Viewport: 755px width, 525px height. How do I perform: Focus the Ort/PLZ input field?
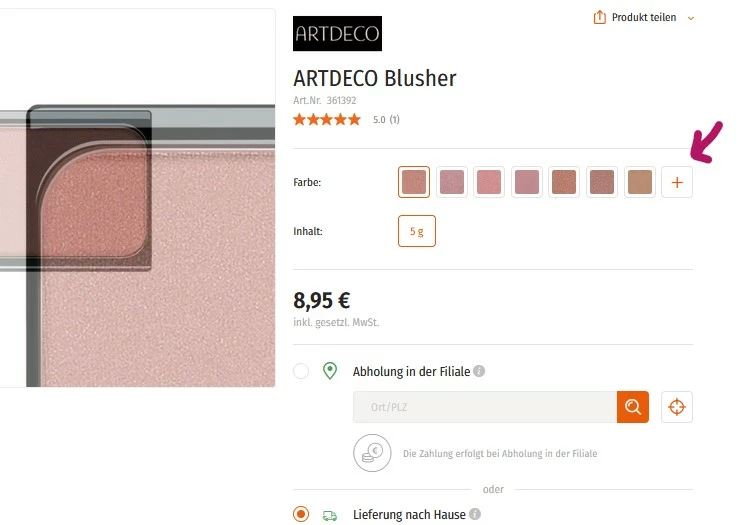pyautogui.click(x=485, y=407)
